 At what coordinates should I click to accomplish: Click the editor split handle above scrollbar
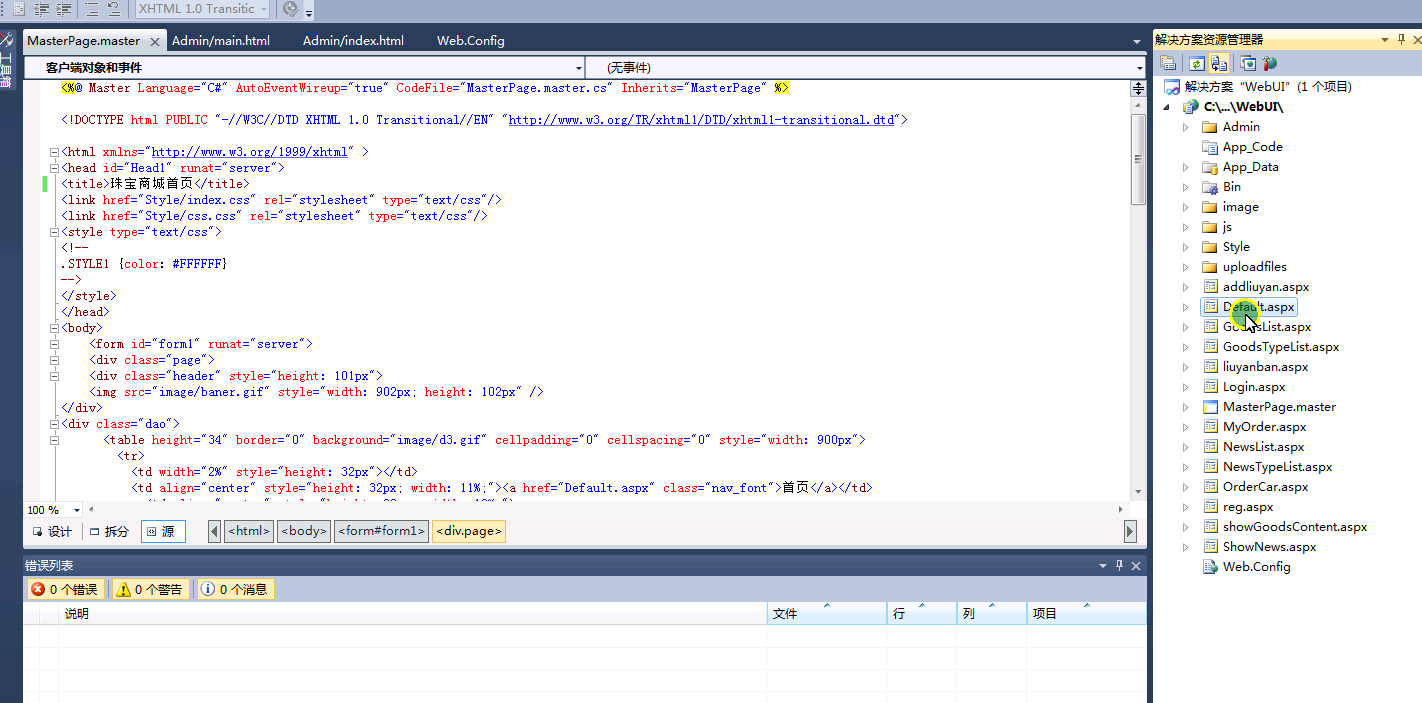pyautogui.click(x=1138, y=88)
